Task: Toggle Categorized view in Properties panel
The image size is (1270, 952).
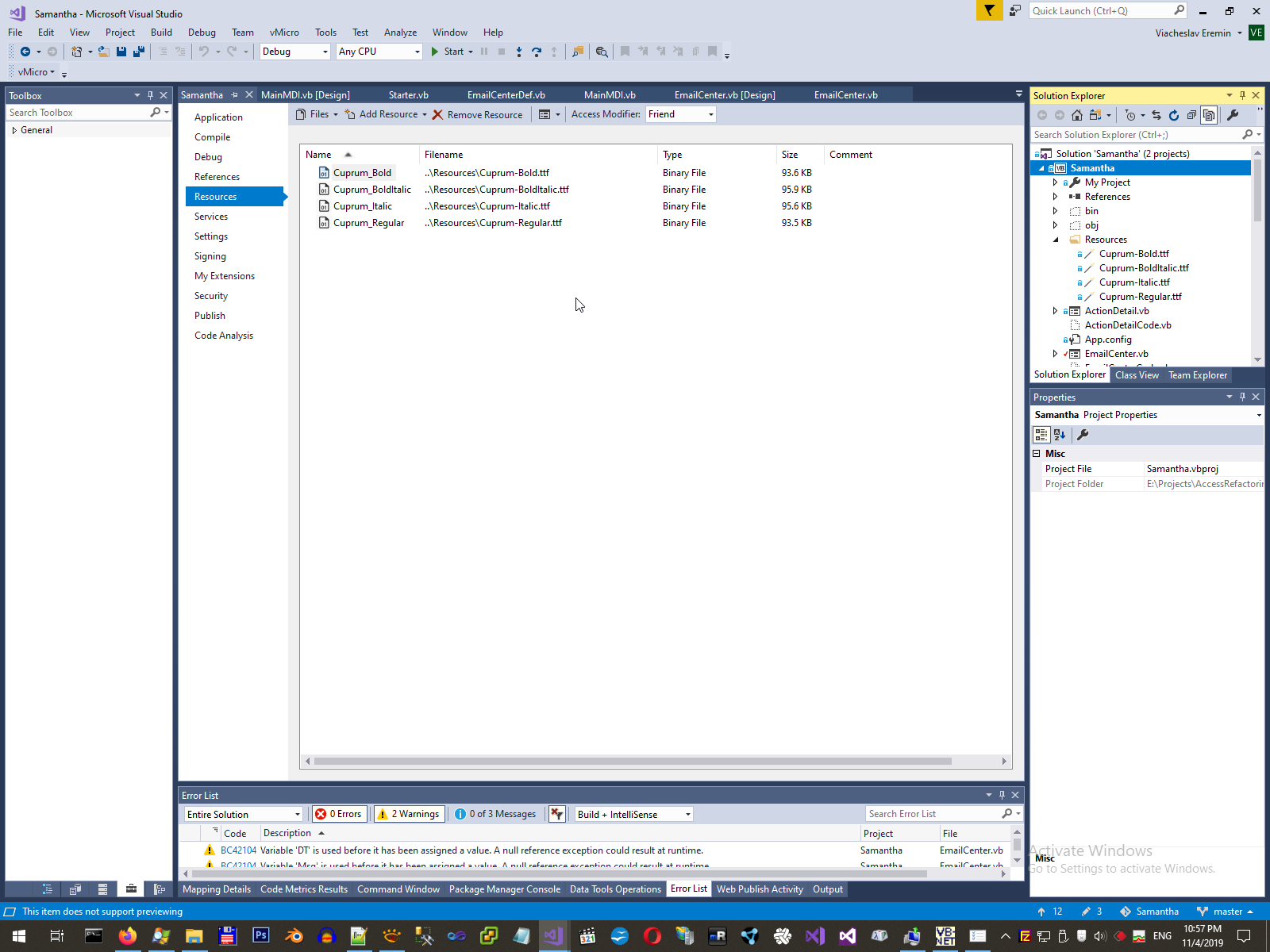Action: pos(1041,435)
